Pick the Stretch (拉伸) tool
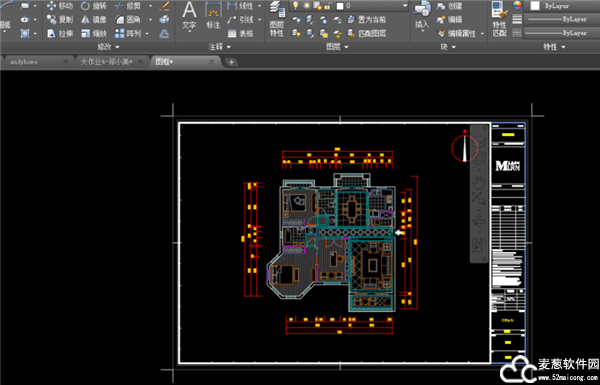 pyautogui.click(x=60, y=34)
